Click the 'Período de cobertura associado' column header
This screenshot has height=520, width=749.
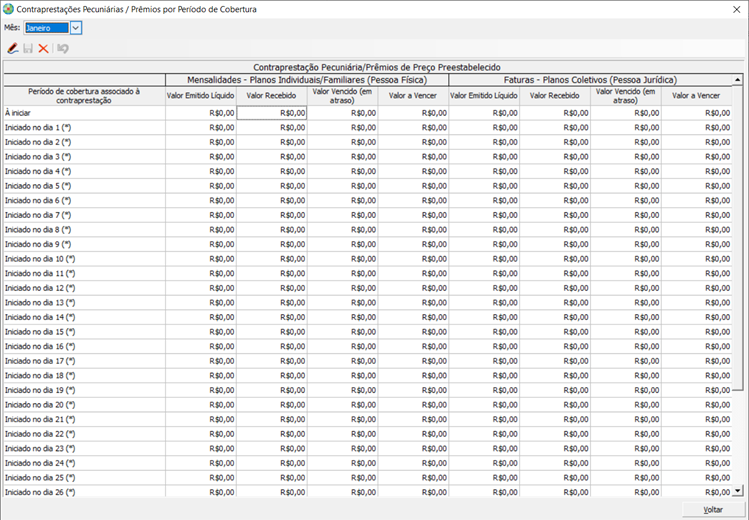coord(84,96)
